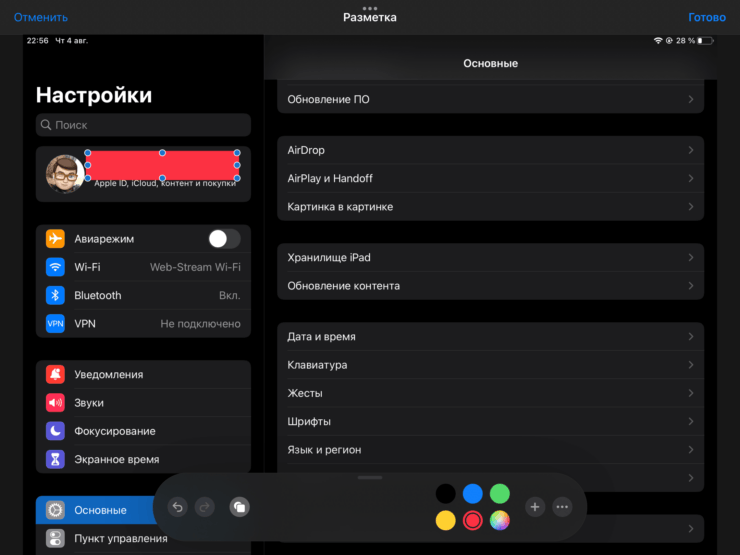This screenshot has width=740, height=555.
Task: Expand the AirDrop row chevron
Action: [x=691, y=150]
